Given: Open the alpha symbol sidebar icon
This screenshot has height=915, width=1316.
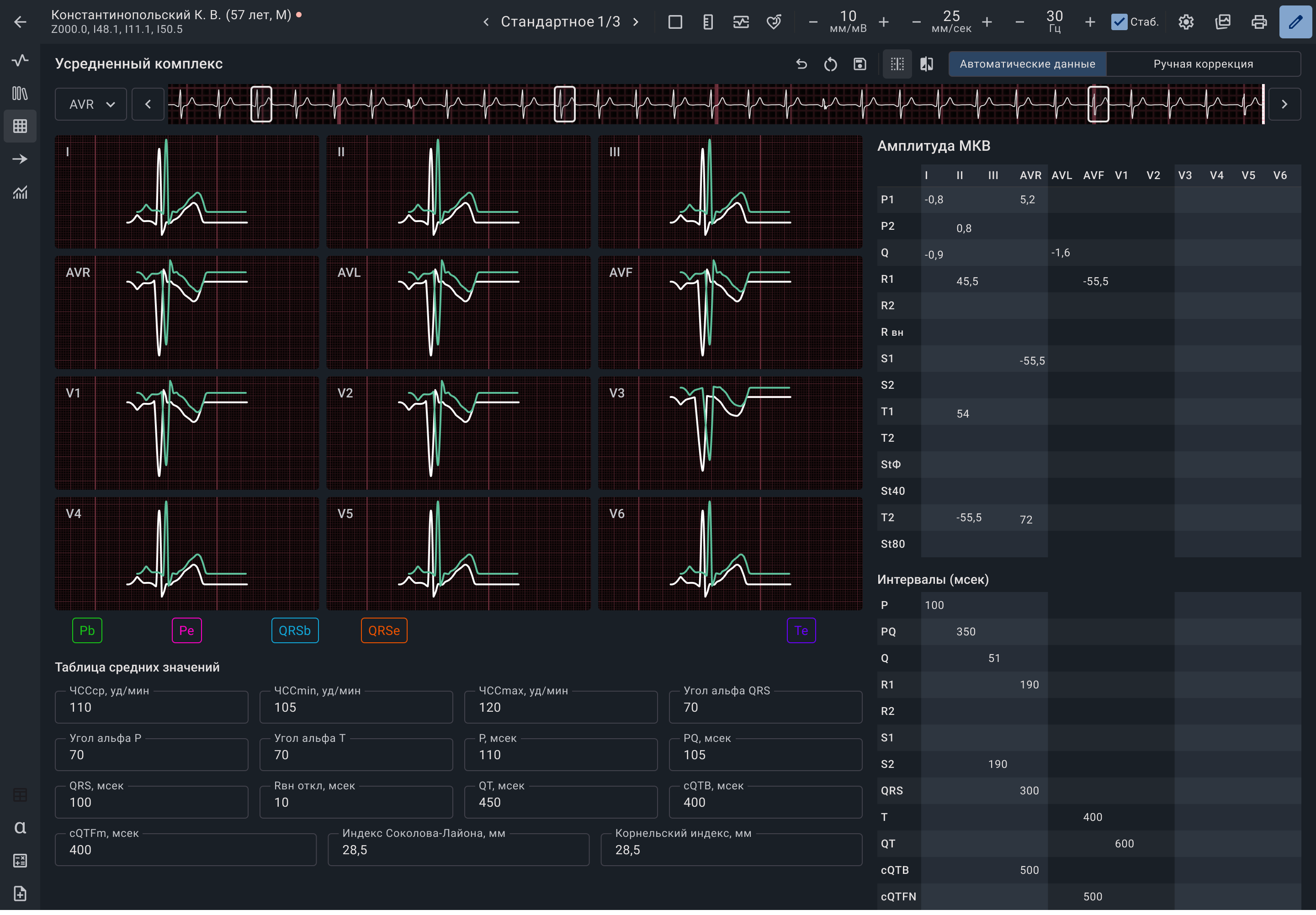Looking at the screenshot, I should click(20, 827).
